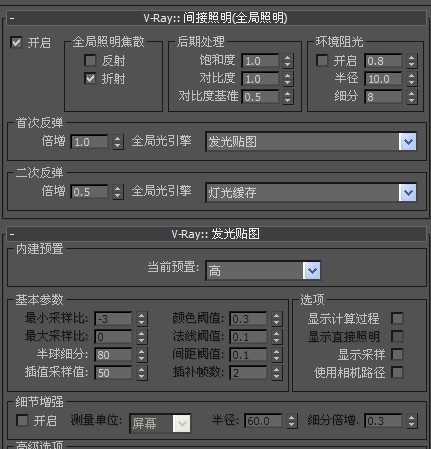Click the 环境阻光 半径 spinner arrows
Screen dimensions: 431x449
tap(412, 79)
